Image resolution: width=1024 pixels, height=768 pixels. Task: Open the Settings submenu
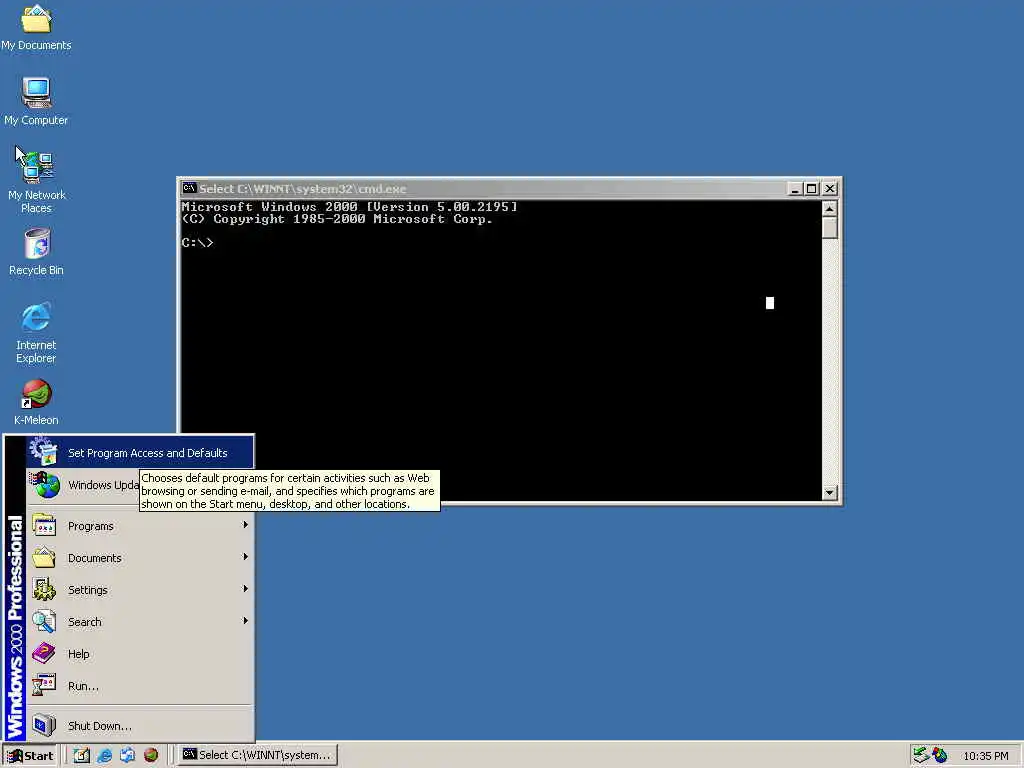(140, 590)
